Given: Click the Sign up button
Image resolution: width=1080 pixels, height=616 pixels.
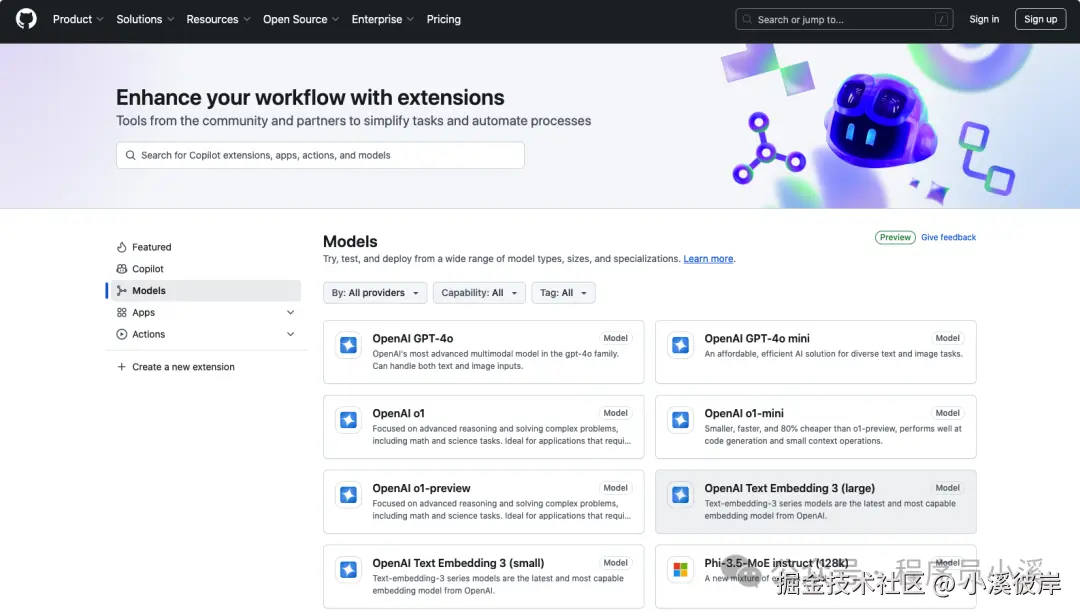Looking at the screenshot, I should click(x=1040, y=19).
